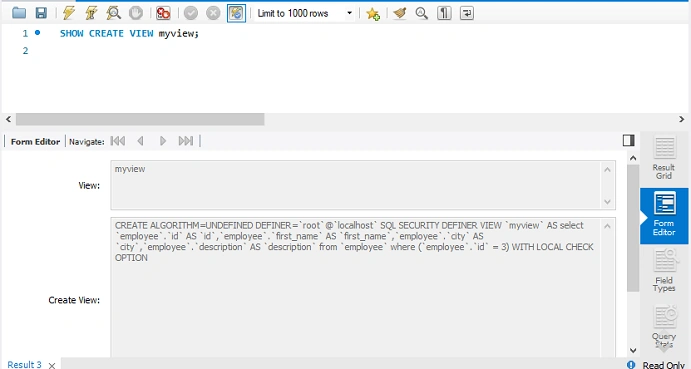Image resolution: width=691 pixels, height=369 pixels.
Task: Toggle the side panel visibility icon
Action: coord(628,141)
